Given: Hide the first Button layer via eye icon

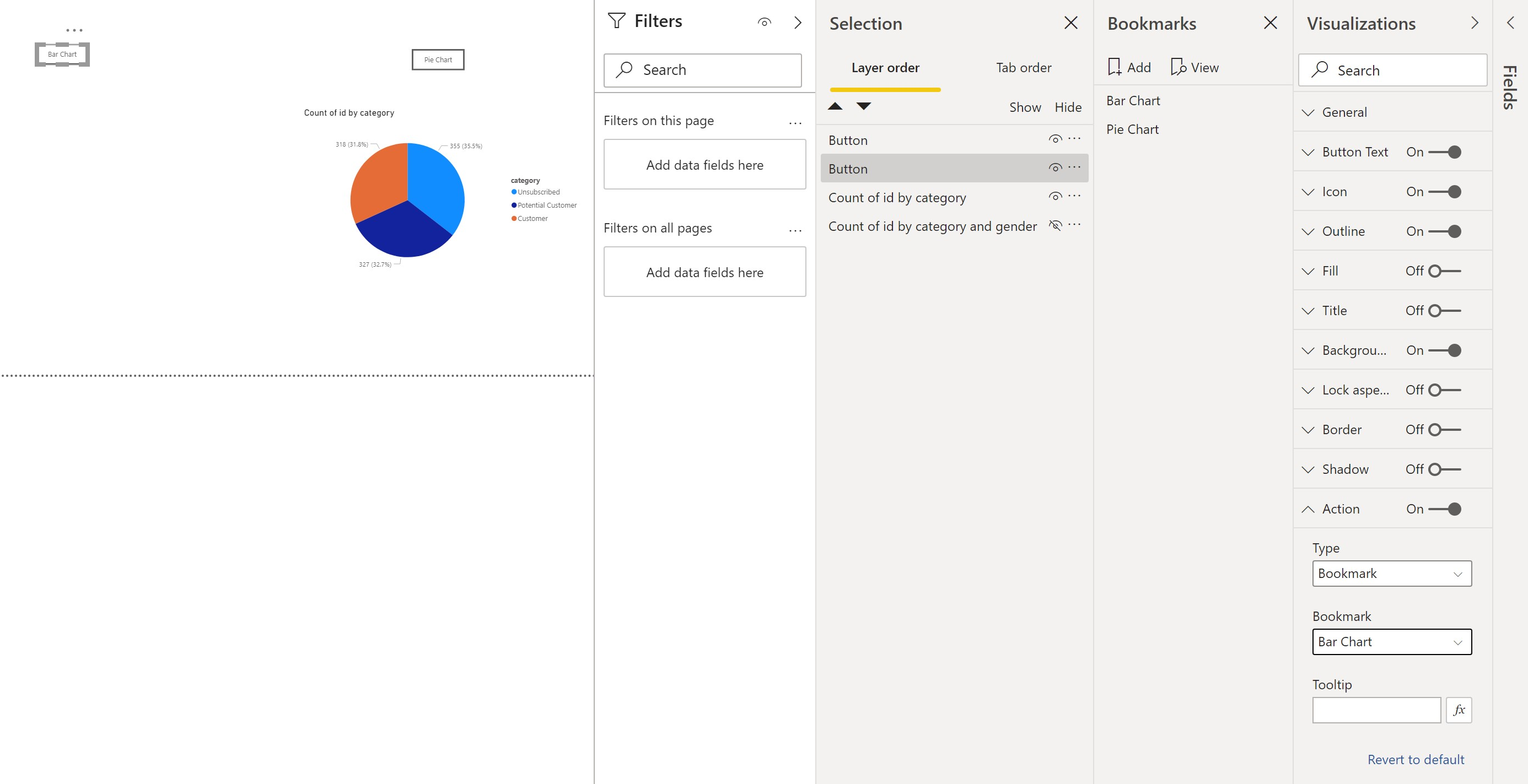Looking at the screenshot, I should coord(1054,139).
